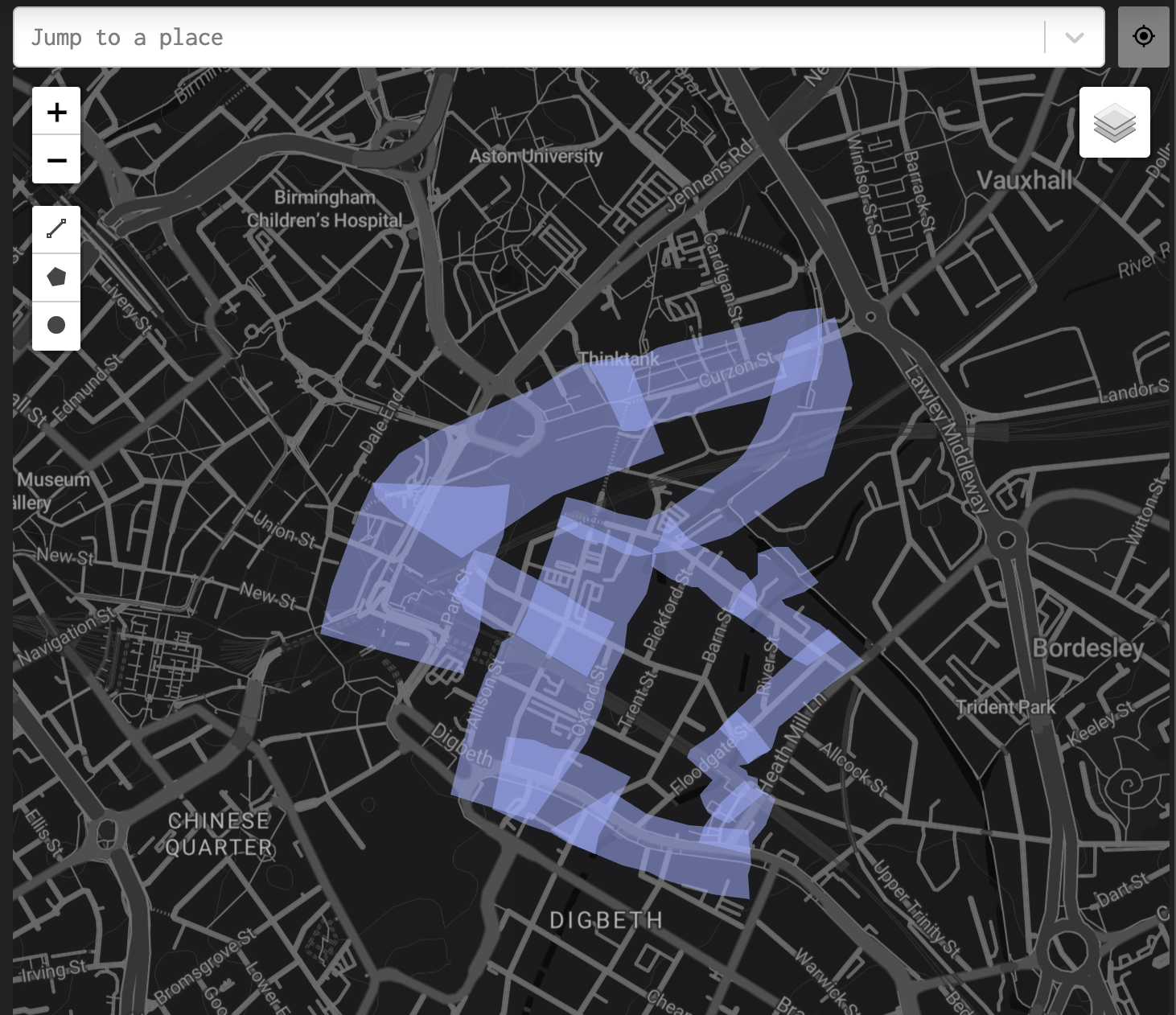Image resolution: width=1176 pixels, height=1015 pixels.
Task: Click the Jennens Rd label
Action: 711,175
